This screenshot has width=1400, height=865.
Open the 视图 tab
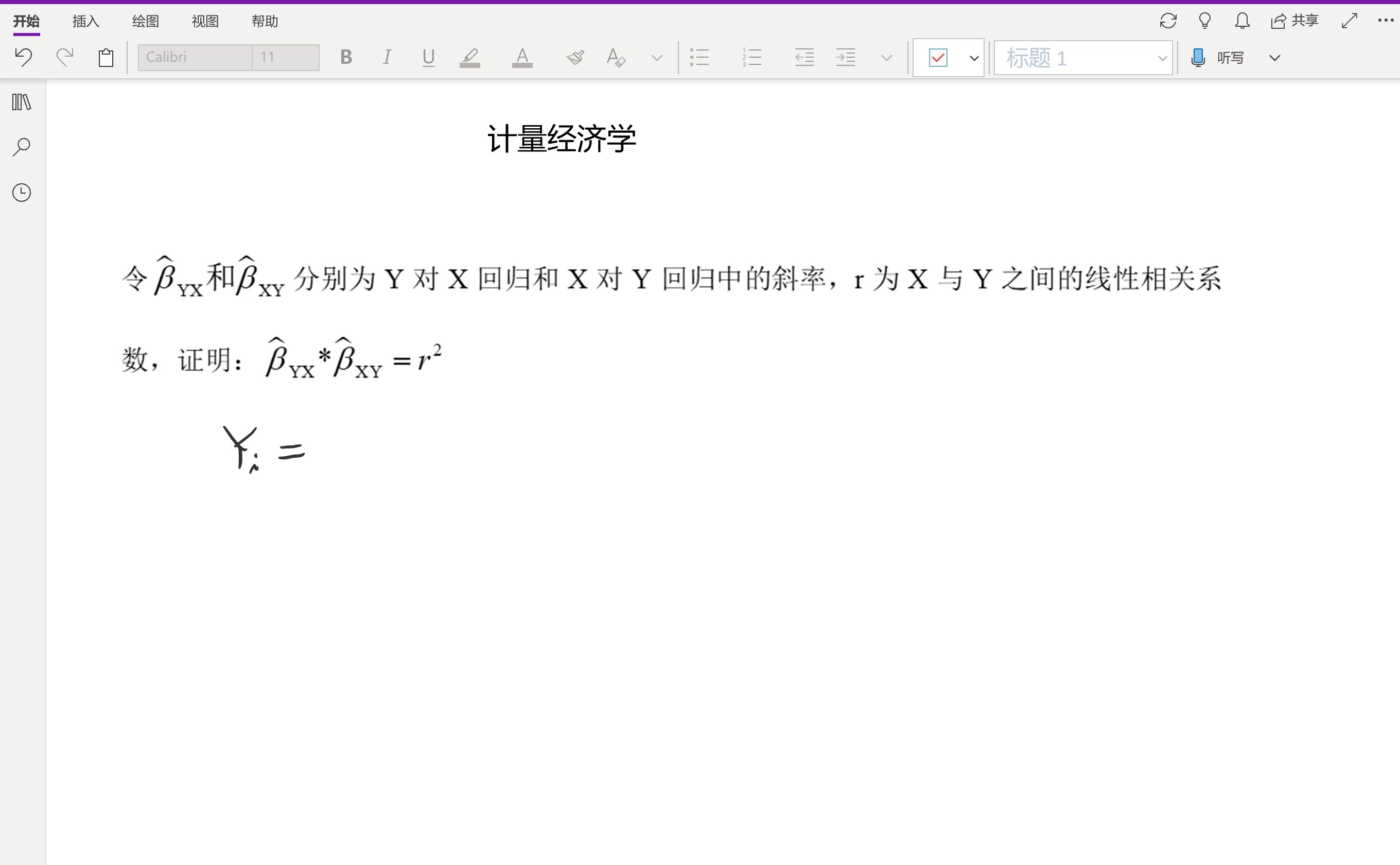pyautogui.click(x=205, y=21)
